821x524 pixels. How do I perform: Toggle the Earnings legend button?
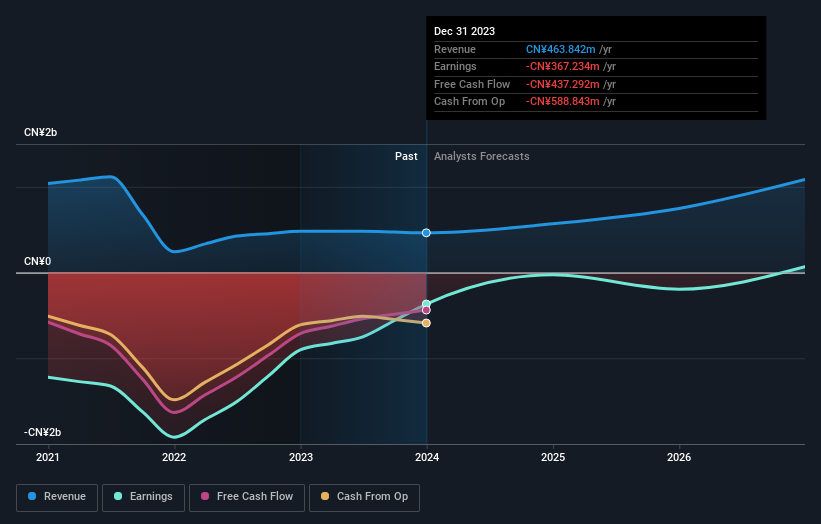(143, 497)
